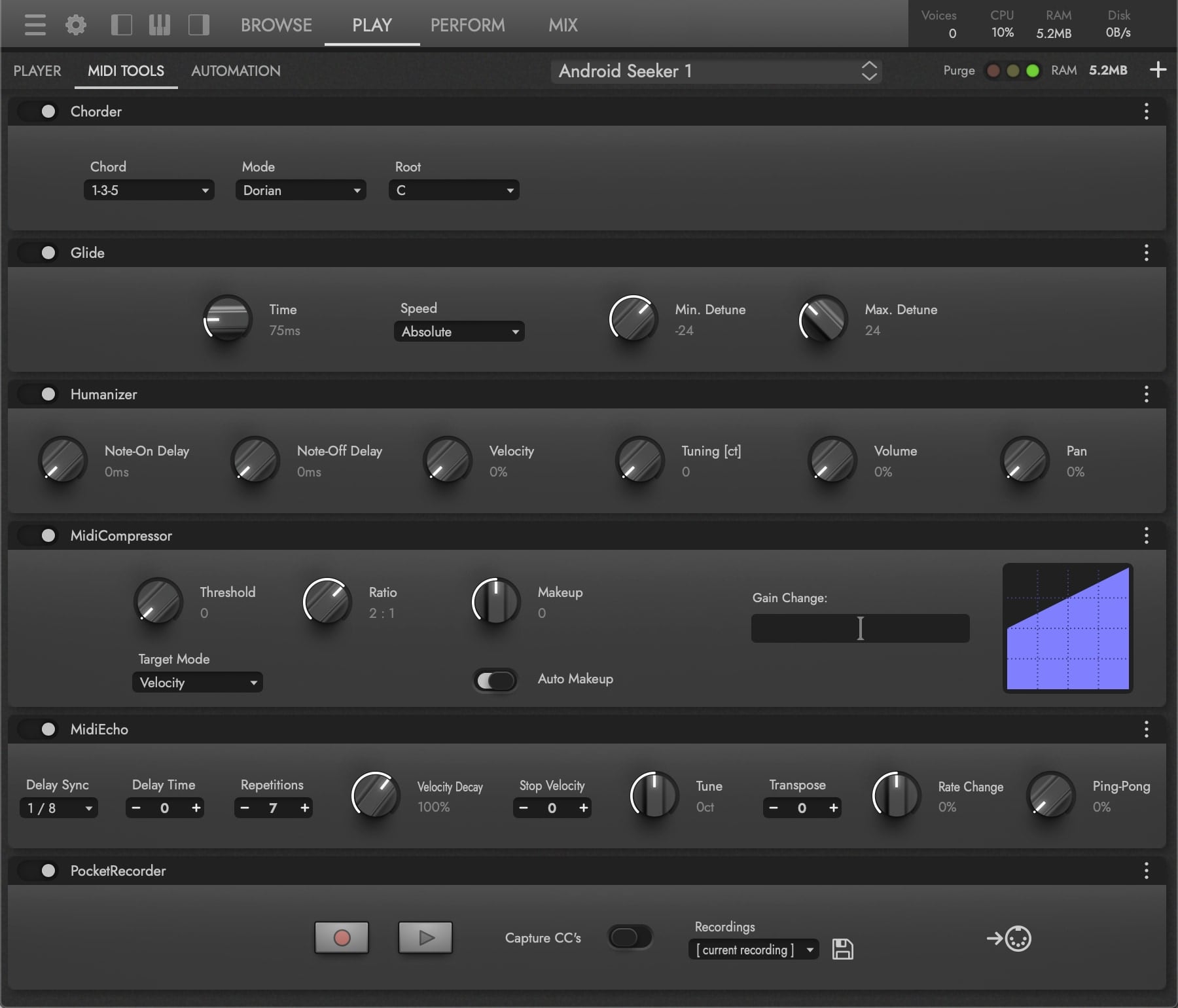Save the current recording with disk icon
The image size is (1178, 1008).
point(842,949)
